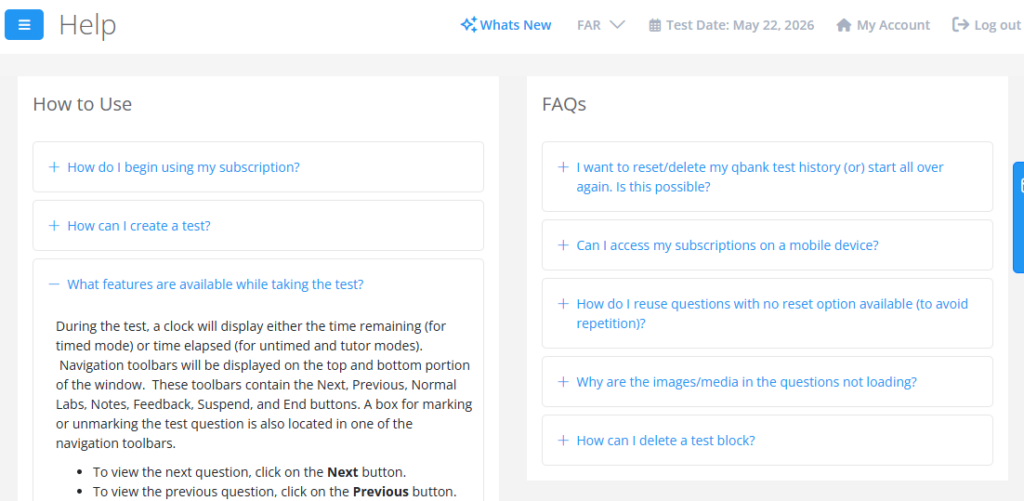Collapse 'What features are available while taking the test?'
The width and height of the screenshot is (1024, 501).
215,284
